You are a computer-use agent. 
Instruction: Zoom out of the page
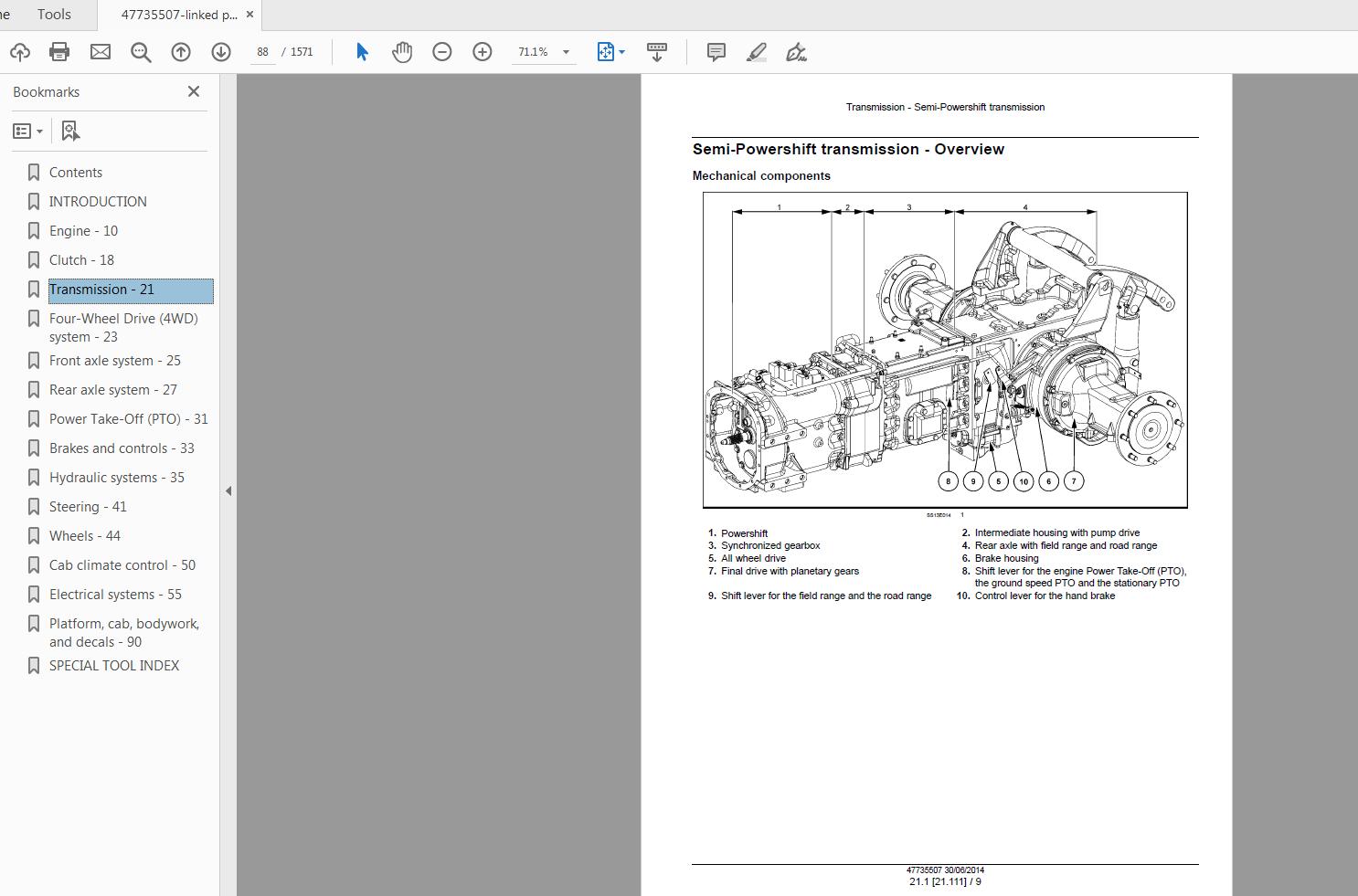[x=442, y=52]
